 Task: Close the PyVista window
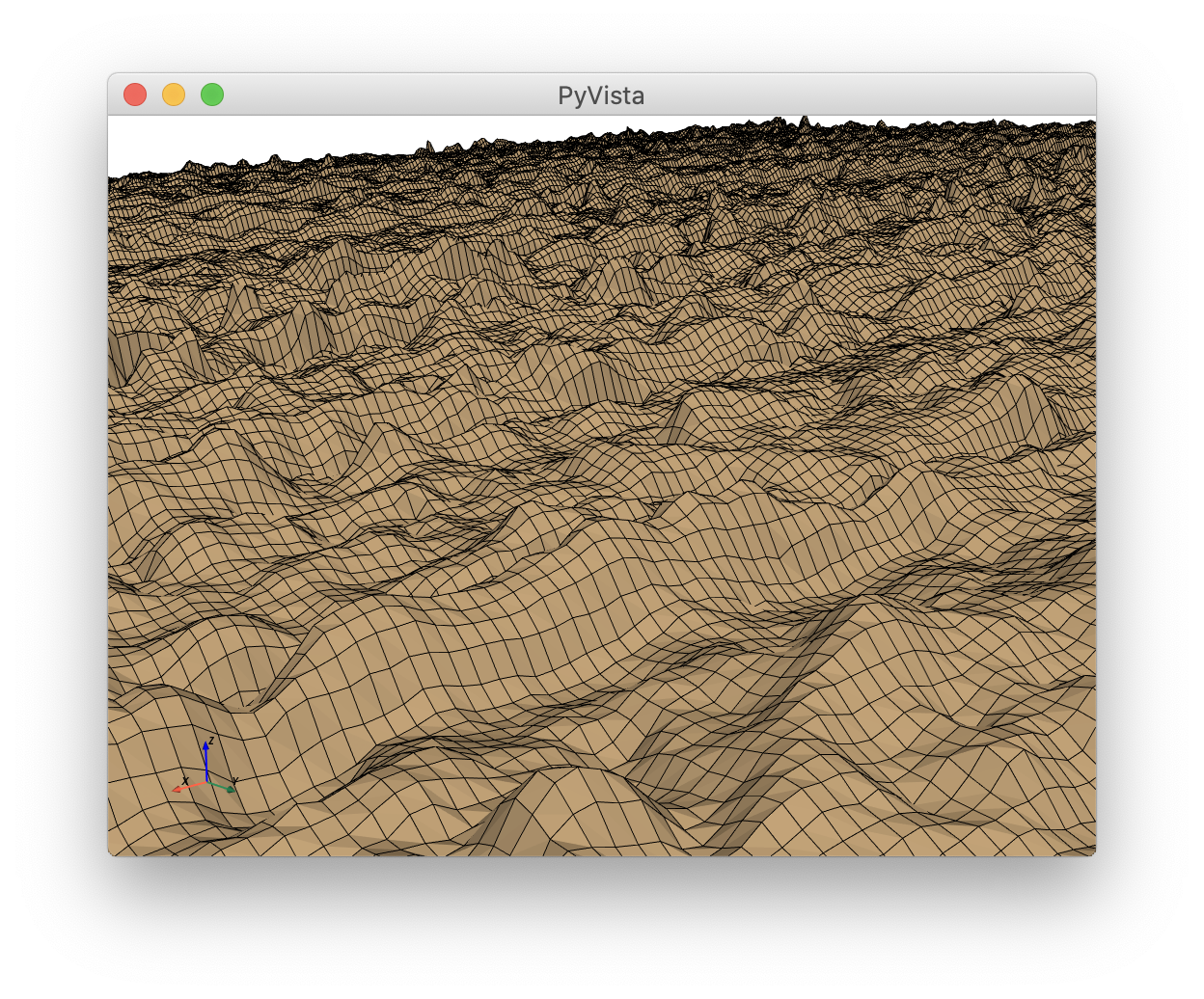135,94
